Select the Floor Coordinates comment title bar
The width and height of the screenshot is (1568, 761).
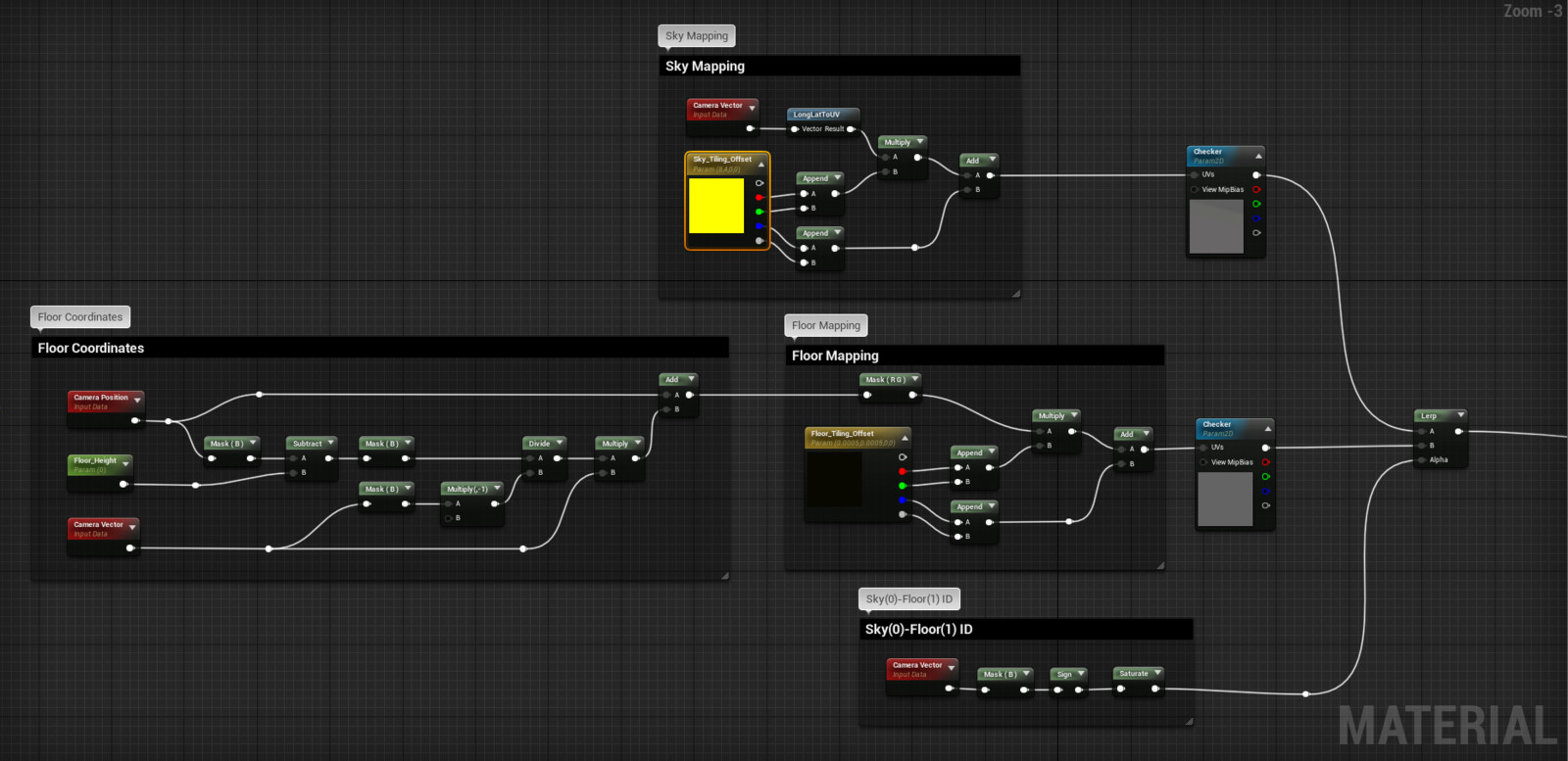tap(380, 348)
